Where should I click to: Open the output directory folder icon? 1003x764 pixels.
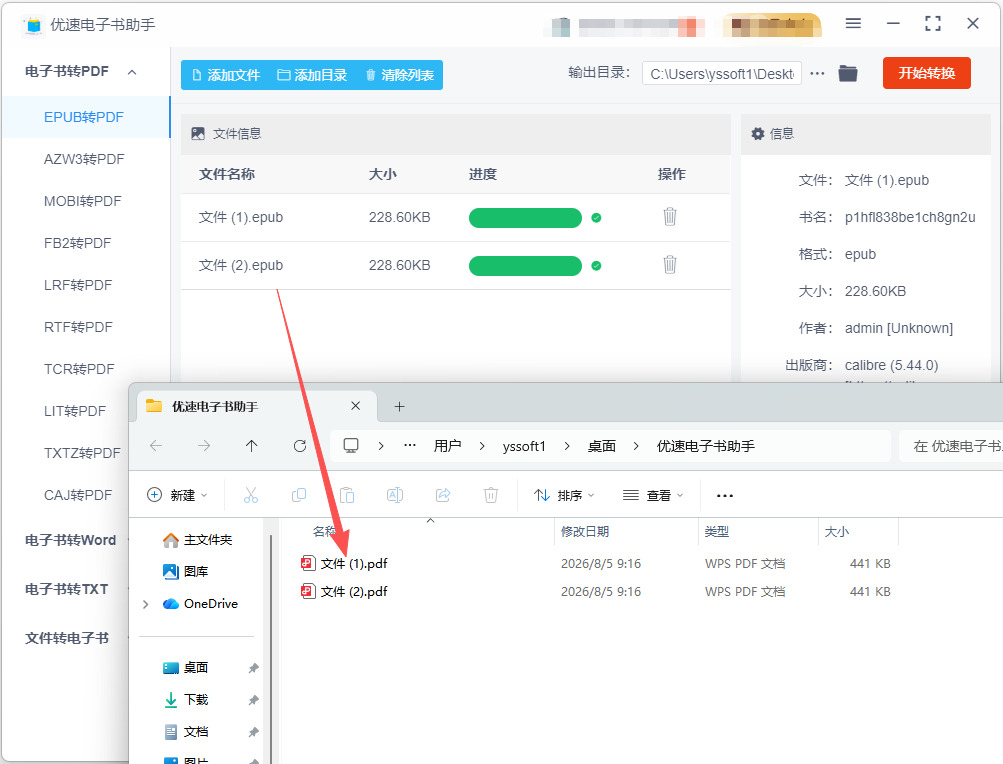pyautogui.click(x=848, y=74)
